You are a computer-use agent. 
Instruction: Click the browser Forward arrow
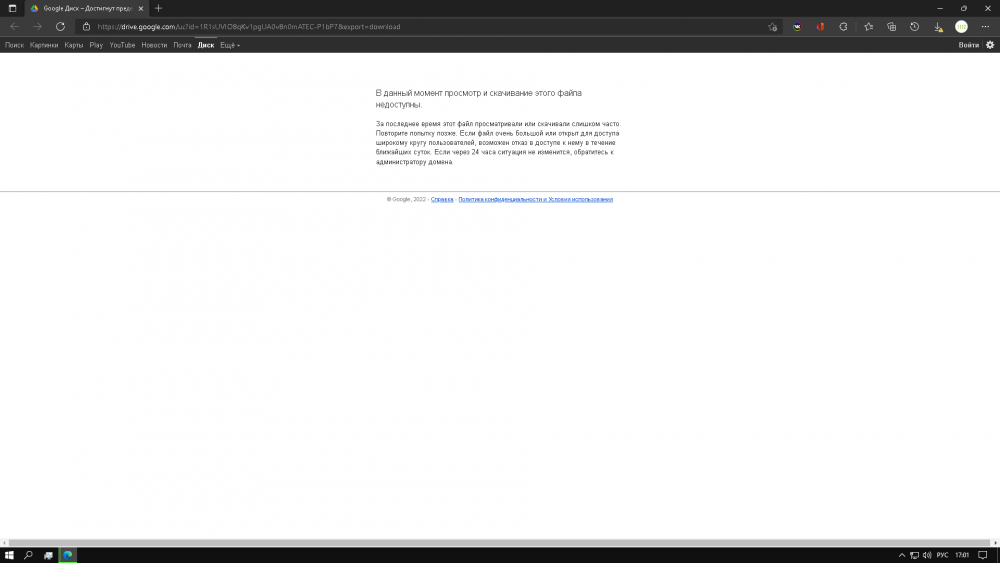(x=37, y=27)
